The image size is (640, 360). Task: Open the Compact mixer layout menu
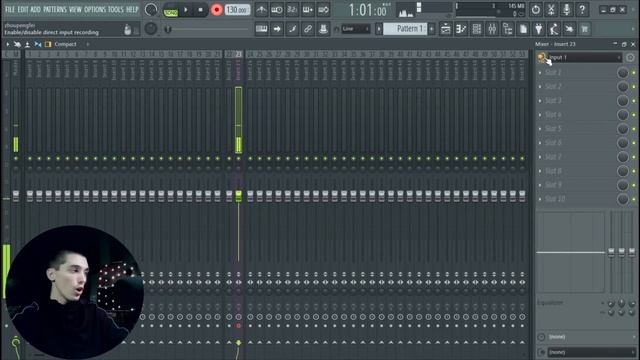coord(65,44)
